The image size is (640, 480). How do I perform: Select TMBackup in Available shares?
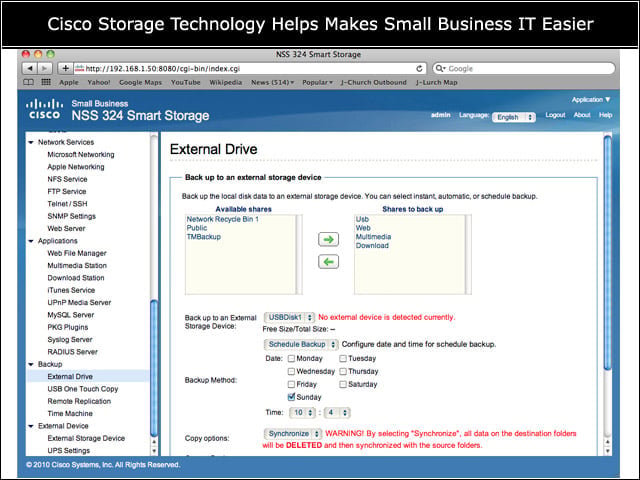pyautogui.click(x=203, y=237)
